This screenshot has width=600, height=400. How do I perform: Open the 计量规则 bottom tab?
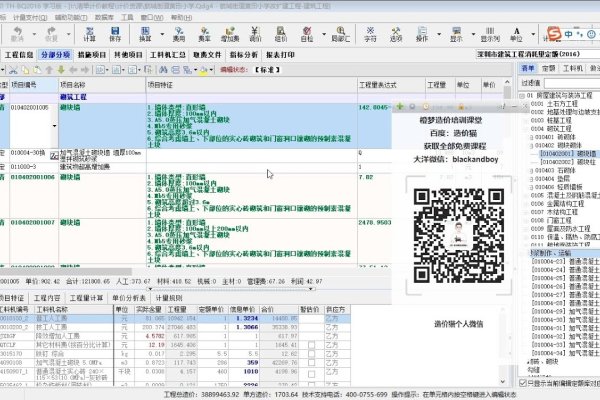click(169, 298)
